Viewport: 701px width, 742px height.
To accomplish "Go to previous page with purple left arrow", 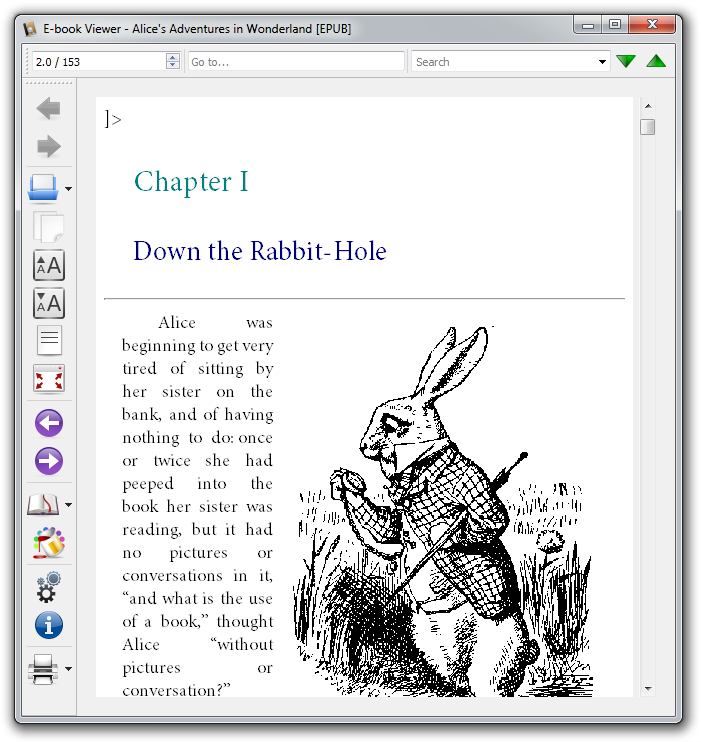I will pos(49,423).
